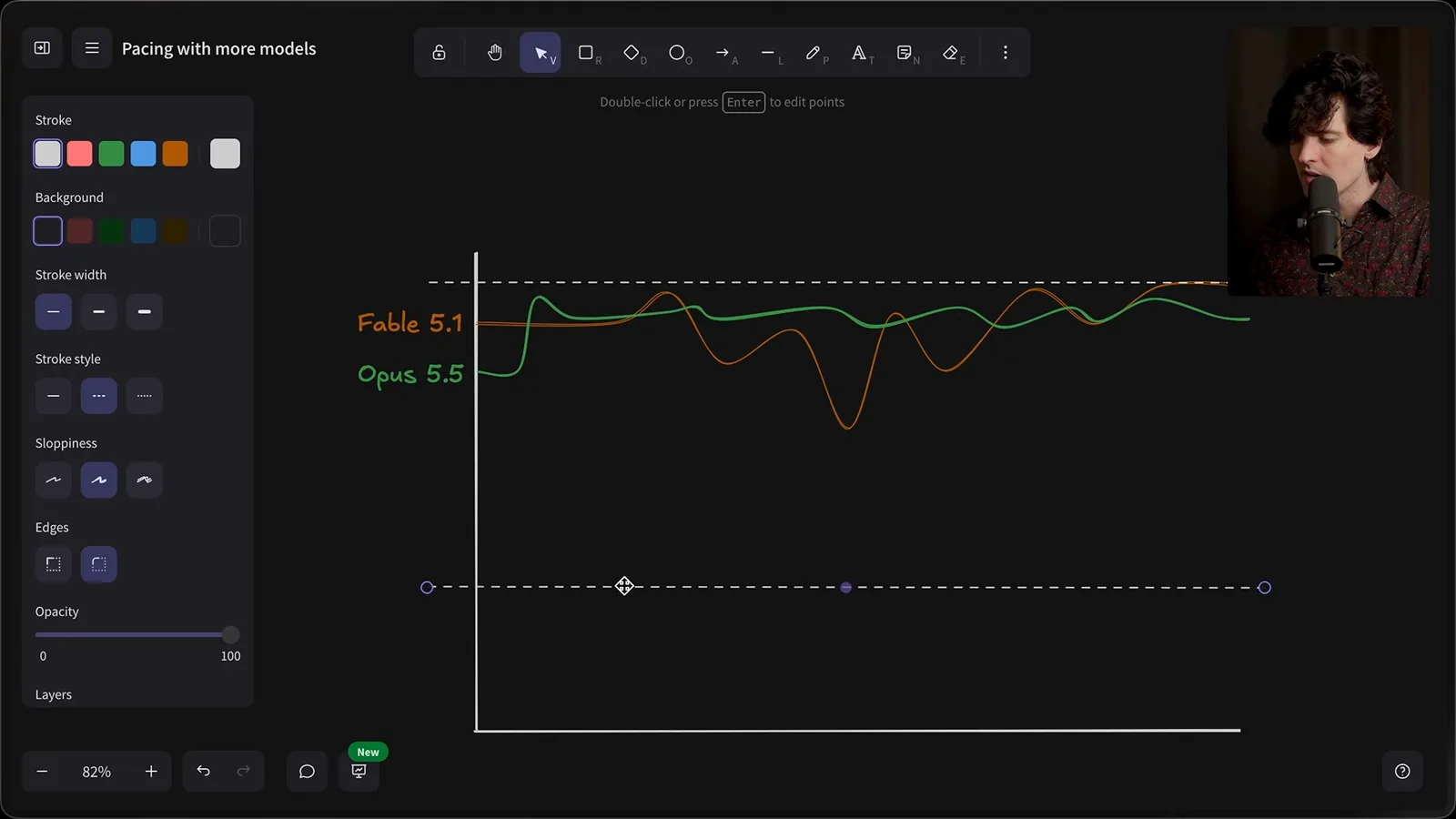Zoom out with minus button
The image size is (1456, 819).
(42, 771)
